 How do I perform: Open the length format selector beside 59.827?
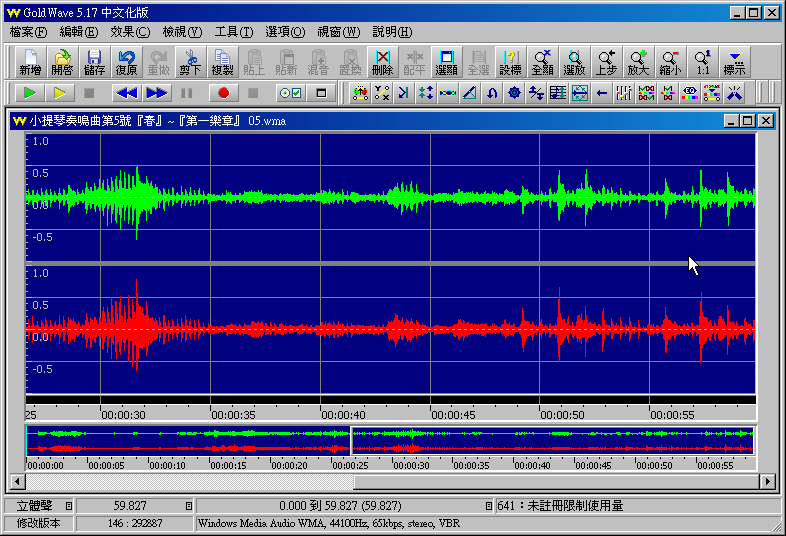point(188,506)
